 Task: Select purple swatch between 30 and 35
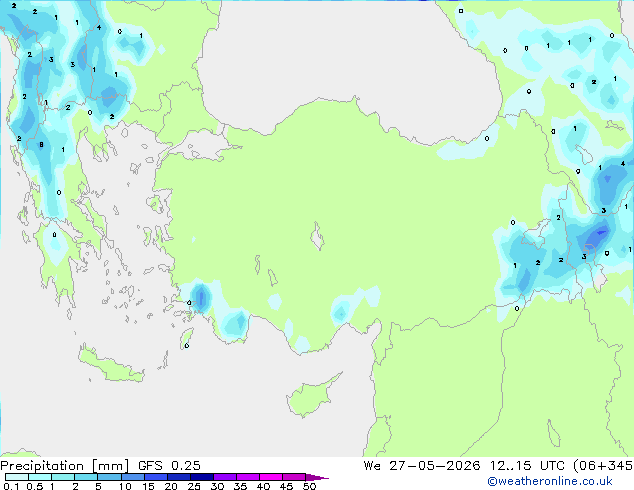[225, 477]
